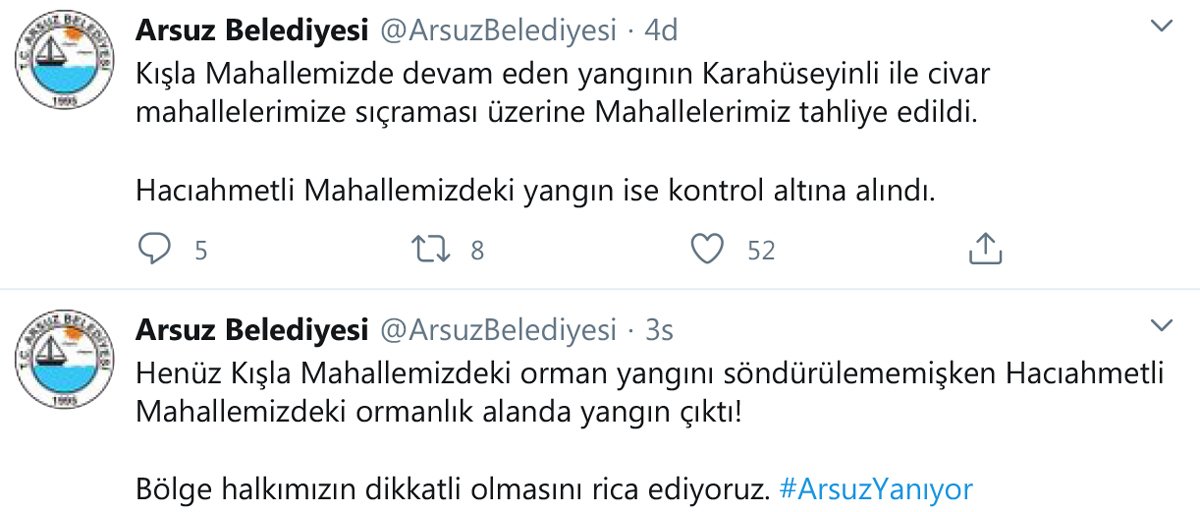View the 5 replies count
Image resolution: width=1200 pixels, height=512 pixels.
(201, 250)
